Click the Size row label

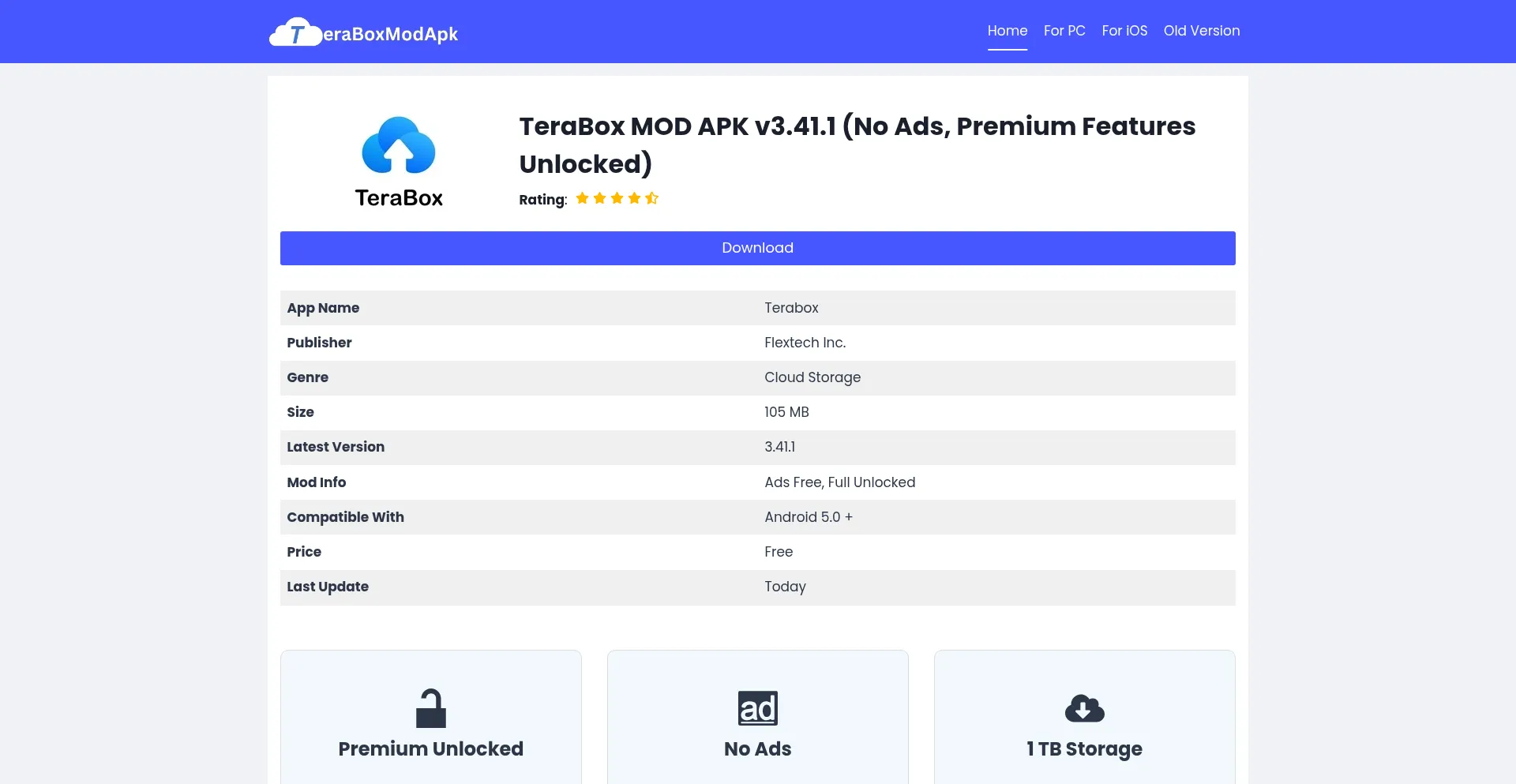[300, 412]
